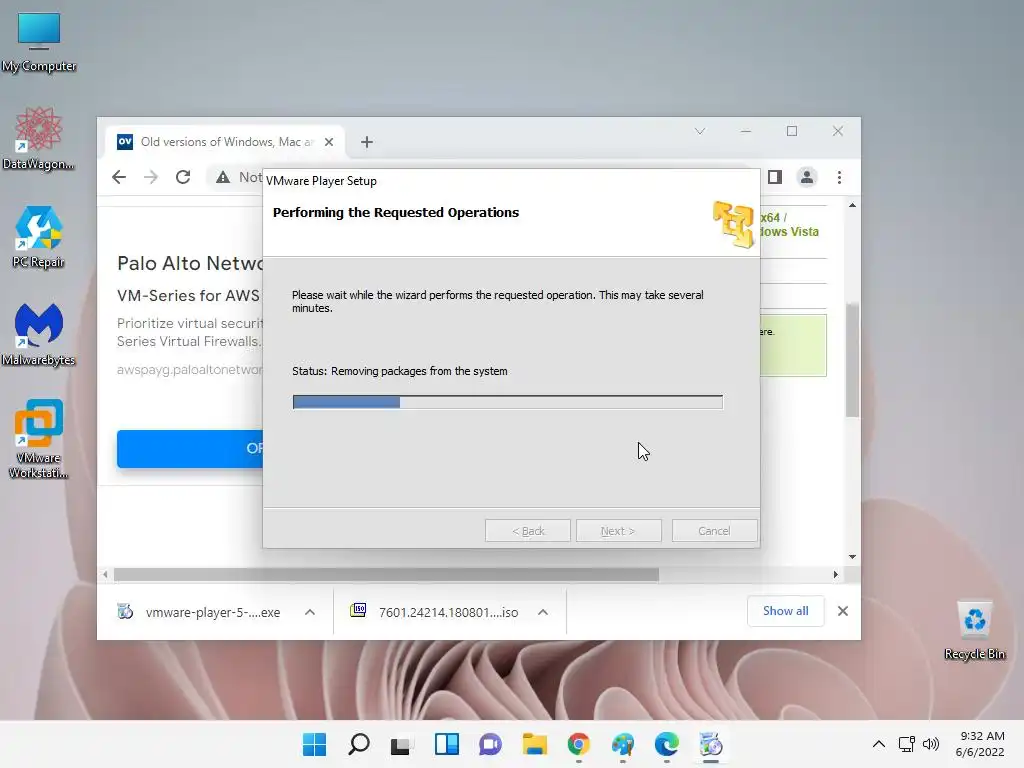The width and height of the screenshot is (1024, 768).
Task: Expand the 7601 iso download options
Action: pos(543,612)
